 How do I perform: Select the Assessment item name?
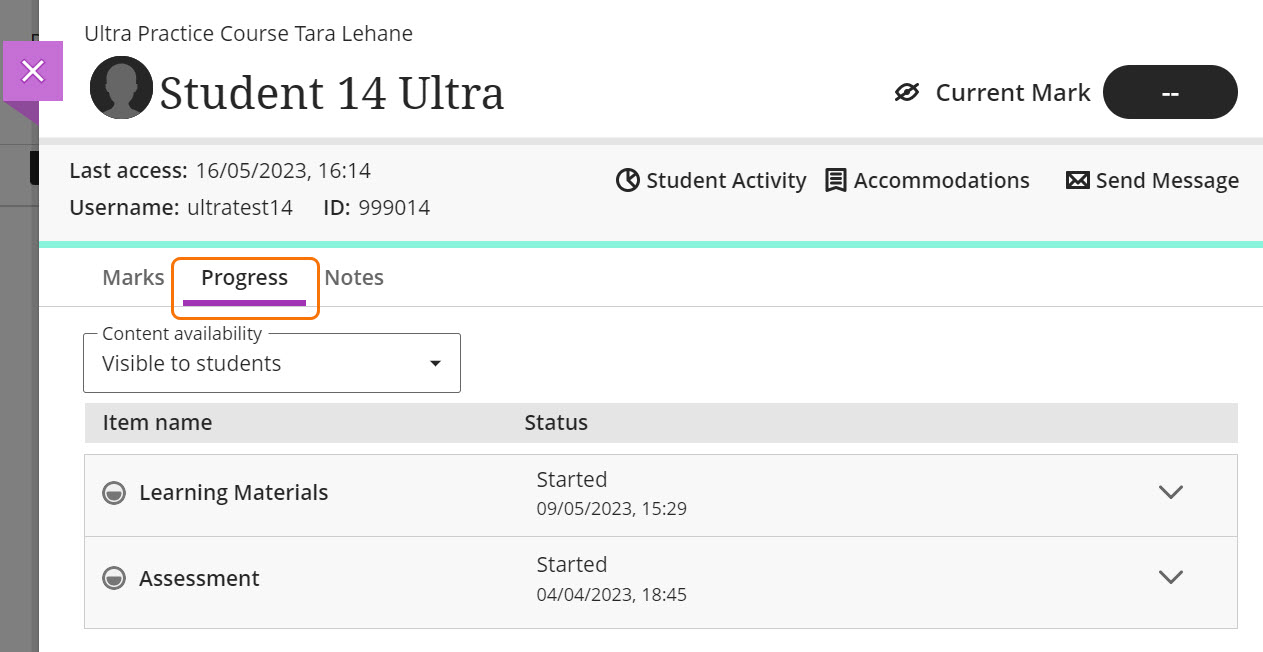199,579
